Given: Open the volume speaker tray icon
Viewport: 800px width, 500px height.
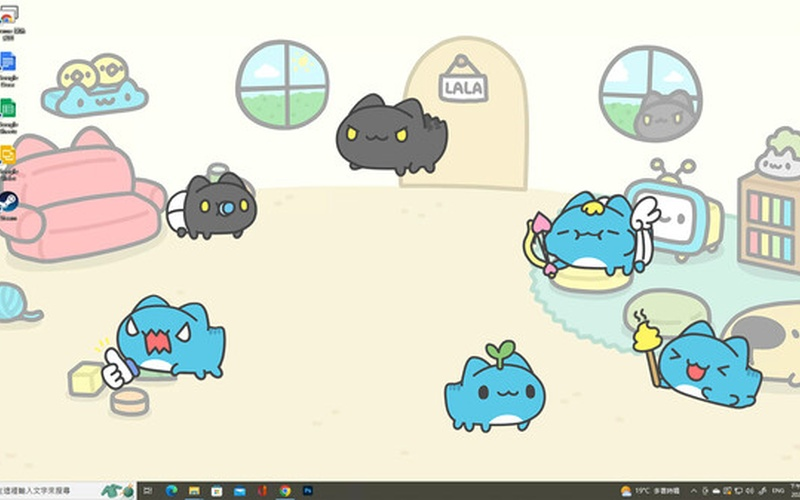Looking at the screenshot, I should click(x=750, y=491).
